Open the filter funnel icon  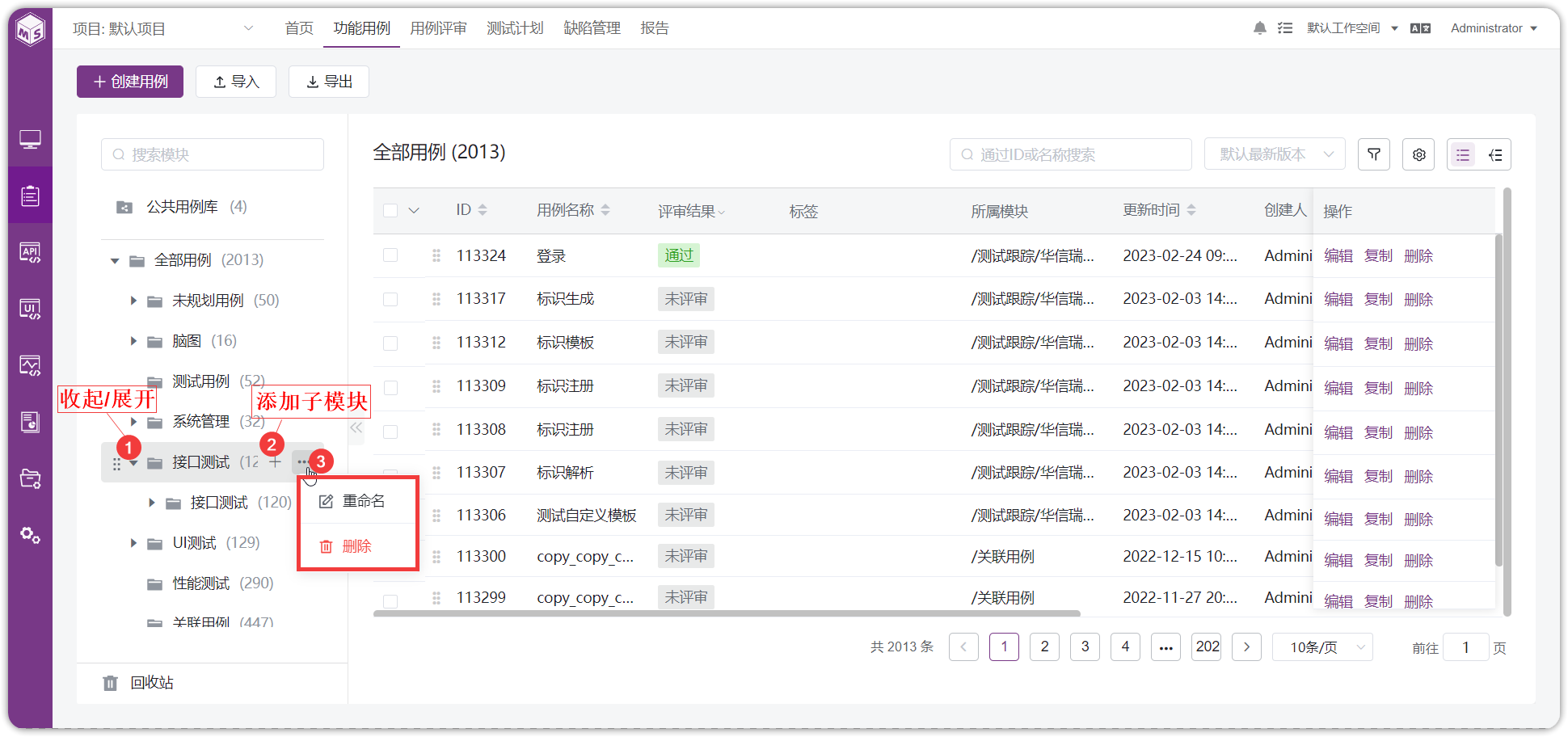pos(1374,154)
